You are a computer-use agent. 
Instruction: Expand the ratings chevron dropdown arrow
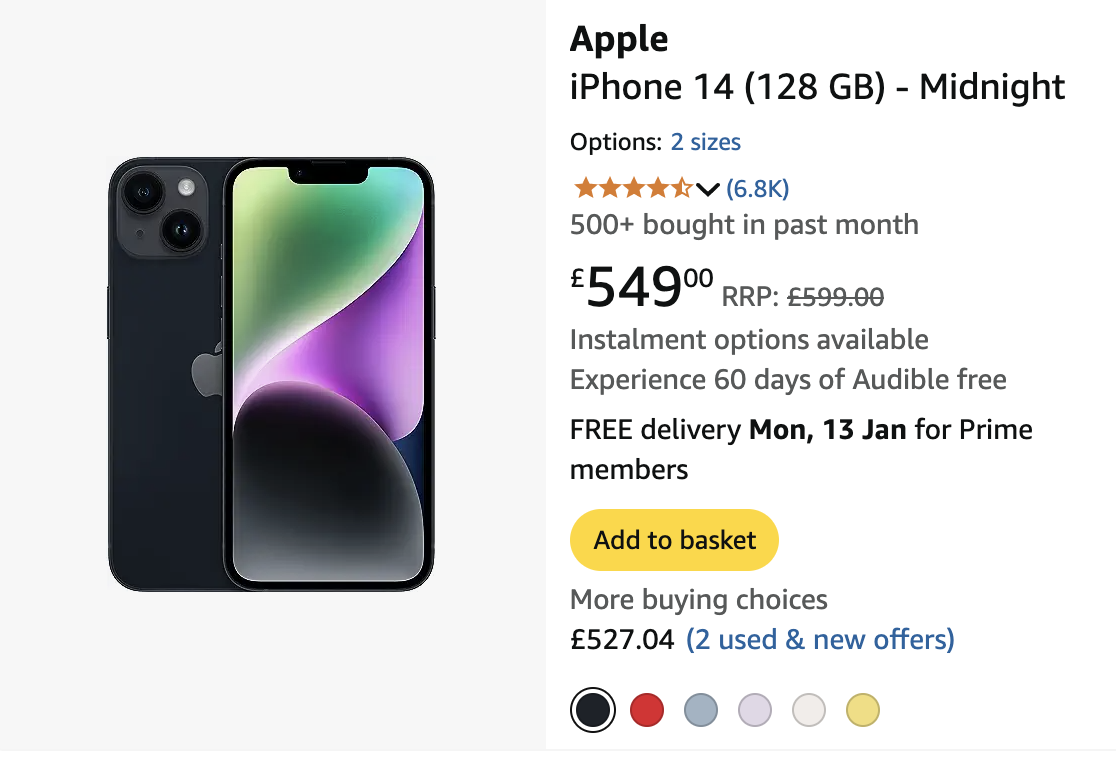coord(708,189)
